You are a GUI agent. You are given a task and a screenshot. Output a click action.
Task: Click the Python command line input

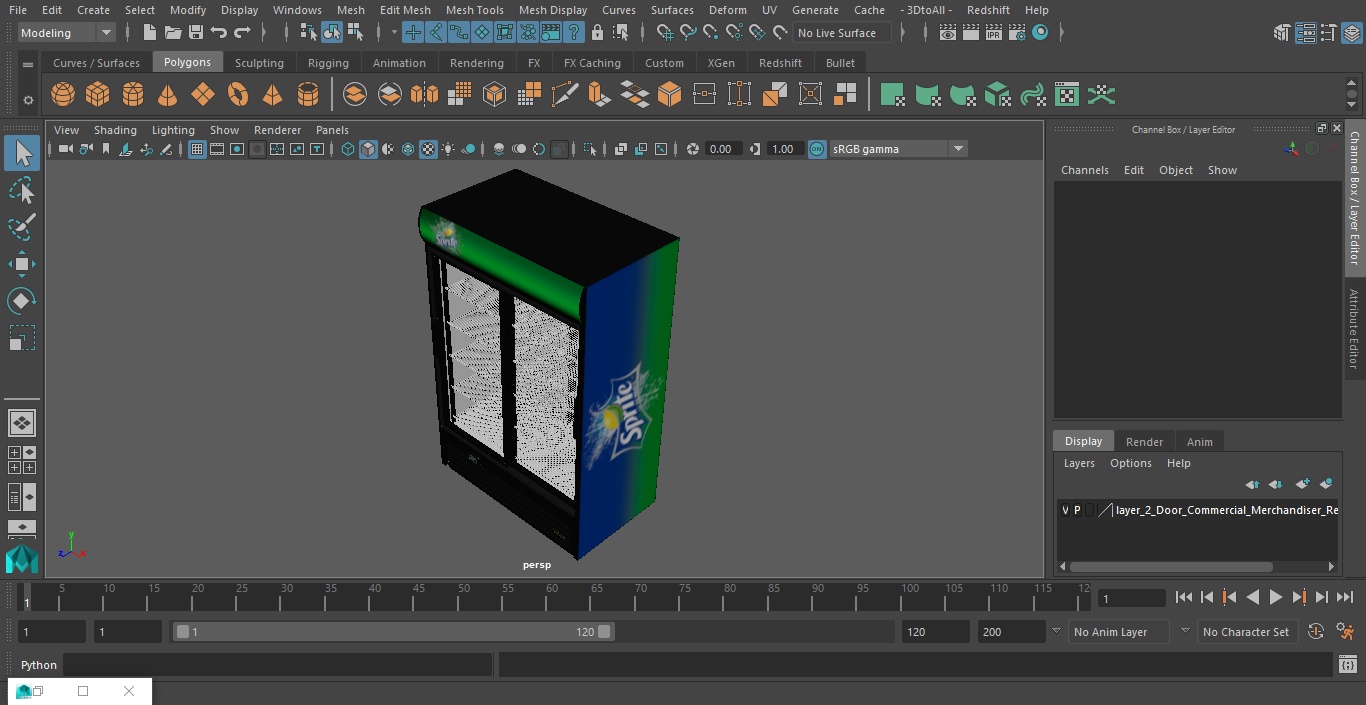tap(277, 665)
